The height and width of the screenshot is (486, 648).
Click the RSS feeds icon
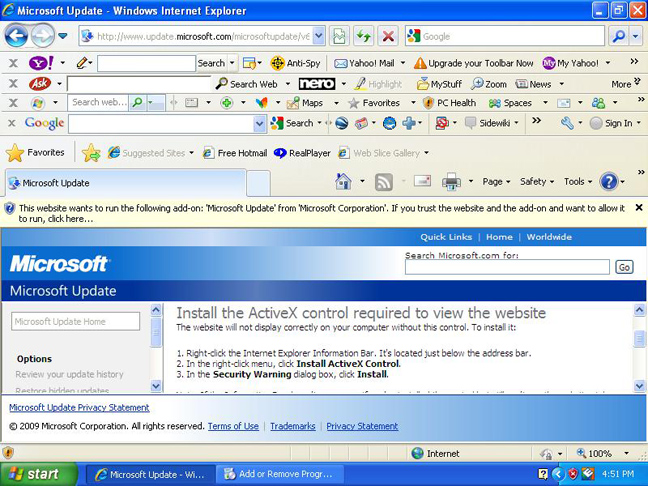tap(384, 182)
